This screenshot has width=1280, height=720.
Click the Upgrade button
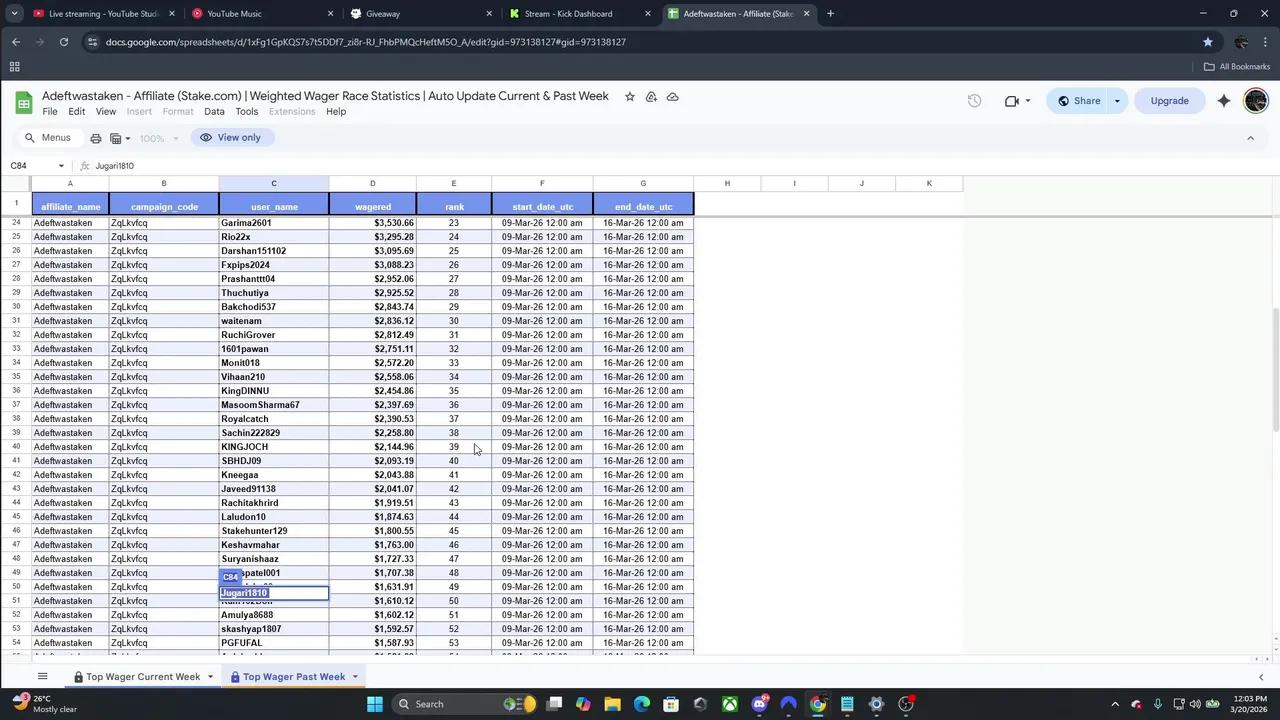pos(1169,101)
